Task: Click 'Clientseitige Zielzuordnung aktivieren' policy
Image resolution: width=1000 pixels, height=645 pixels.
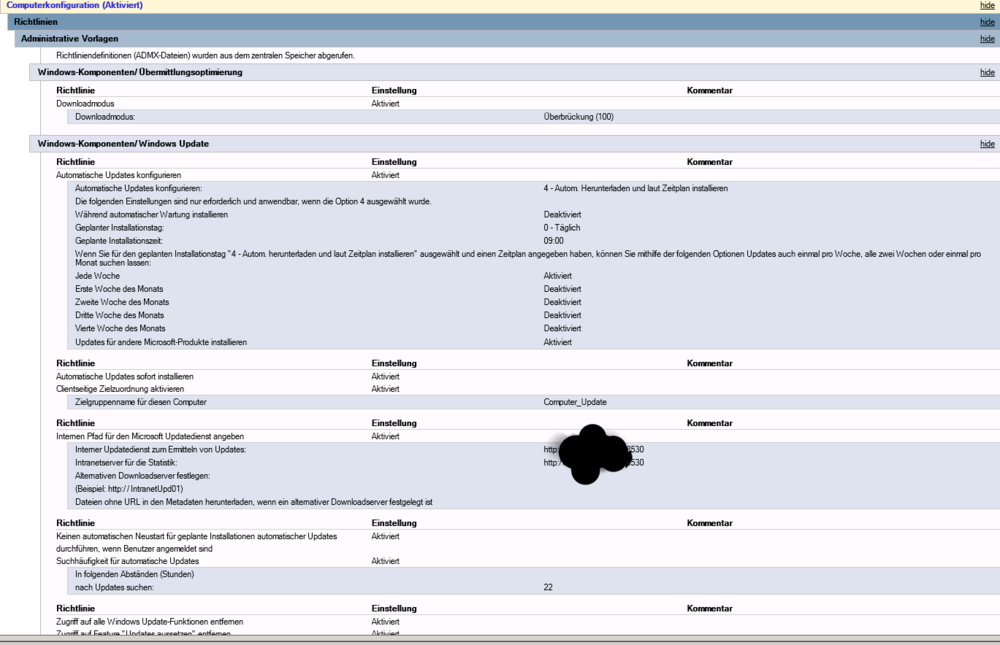Action: pyautogui.click(x=120, y=389)
